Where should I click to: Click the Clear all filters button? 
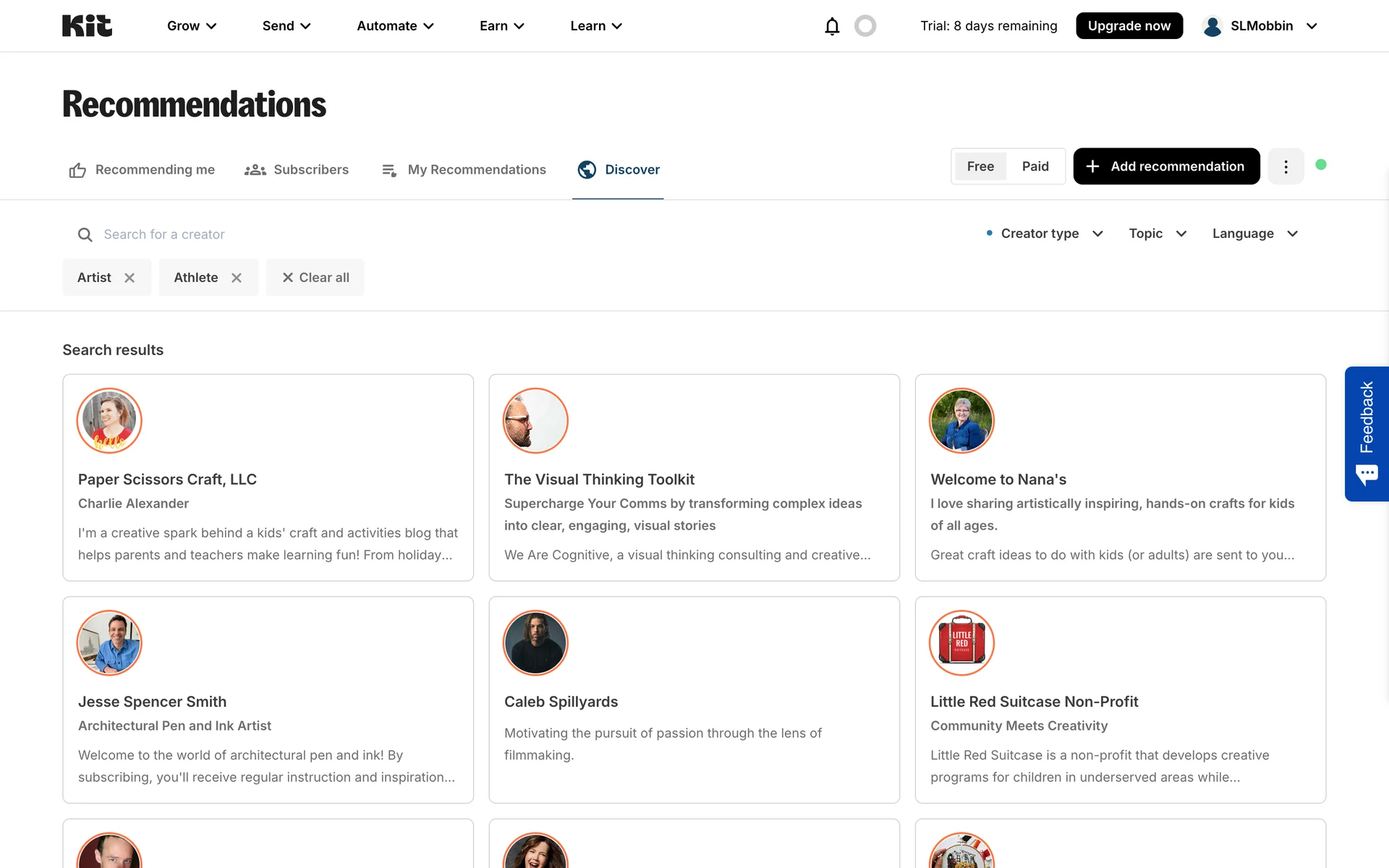[315, 278]
